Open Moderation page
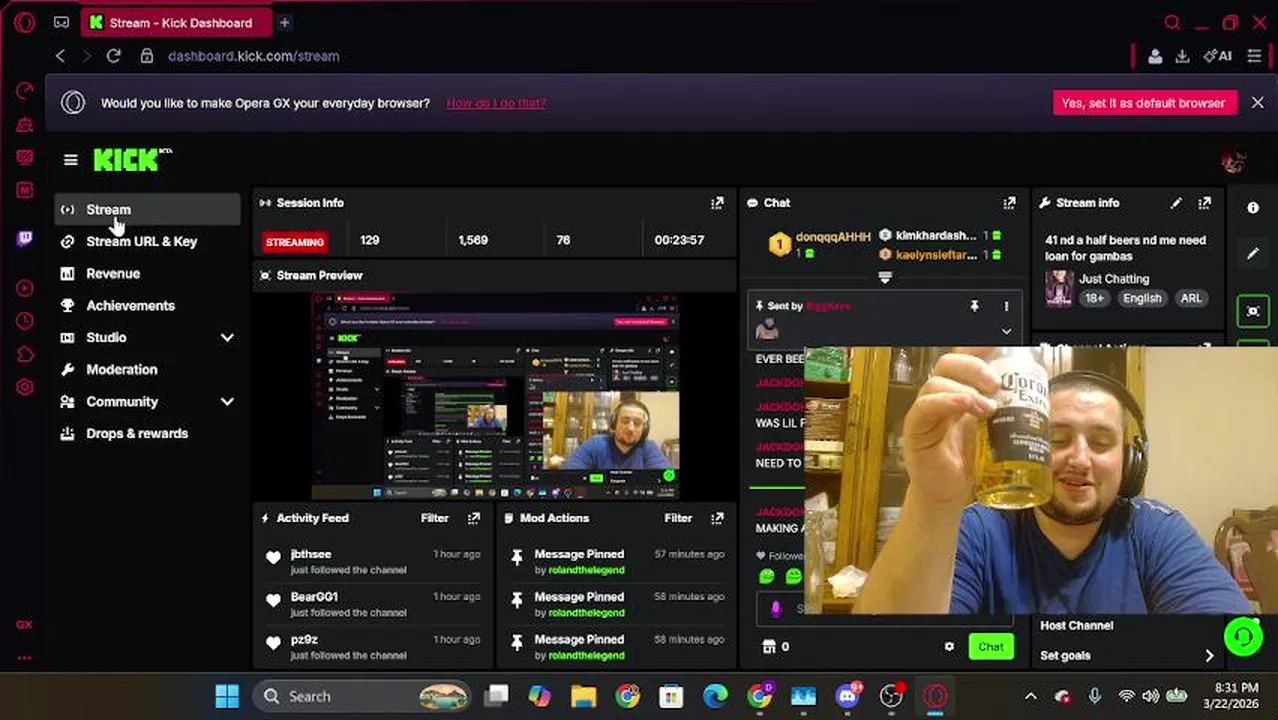1278x720 pixels. coord(148,370)
